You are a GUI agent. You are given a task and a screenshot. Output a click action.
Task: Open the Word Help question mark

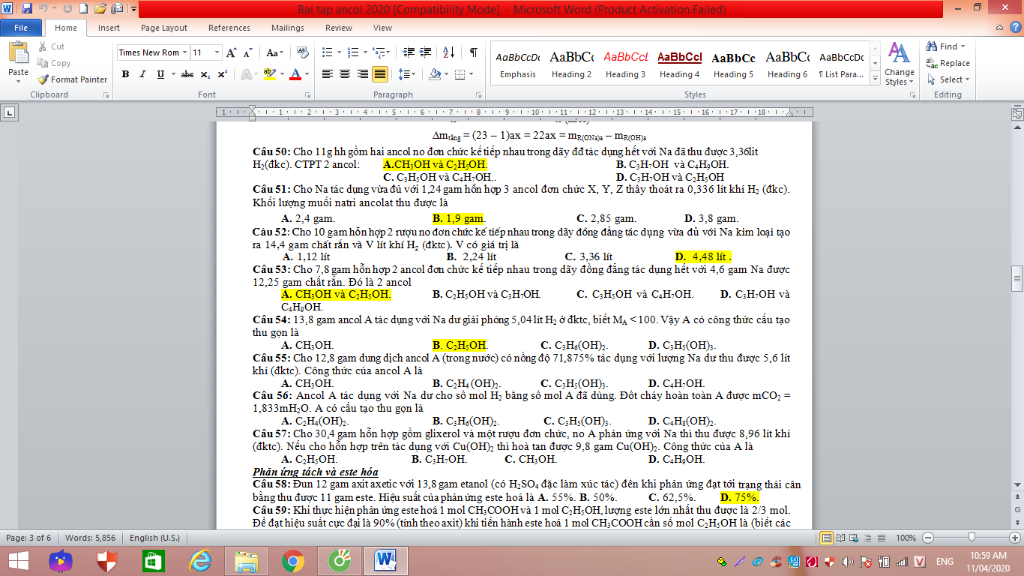(x=1016, y=27)
